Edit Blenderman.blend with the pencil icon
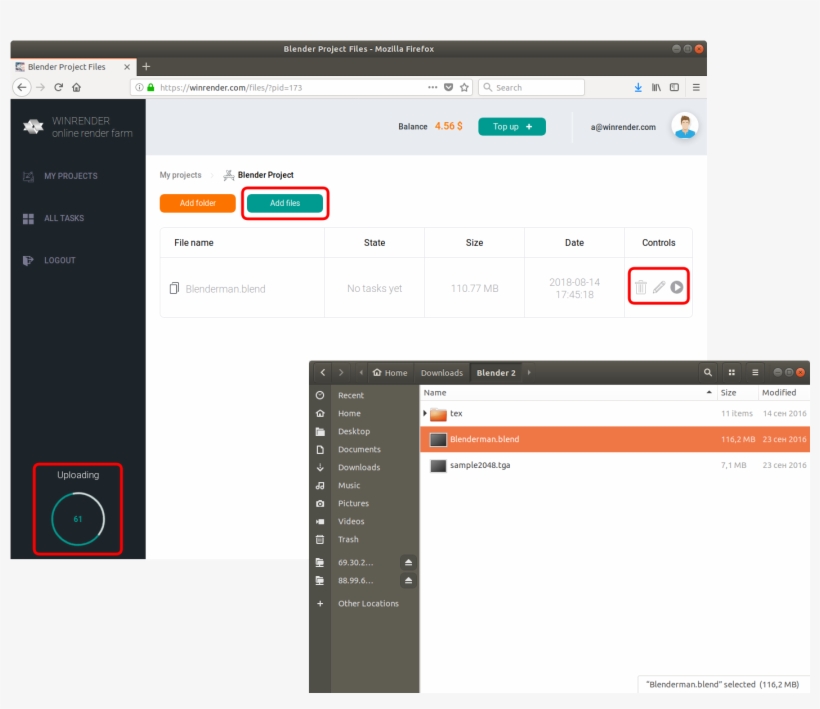 coord(659,287)
